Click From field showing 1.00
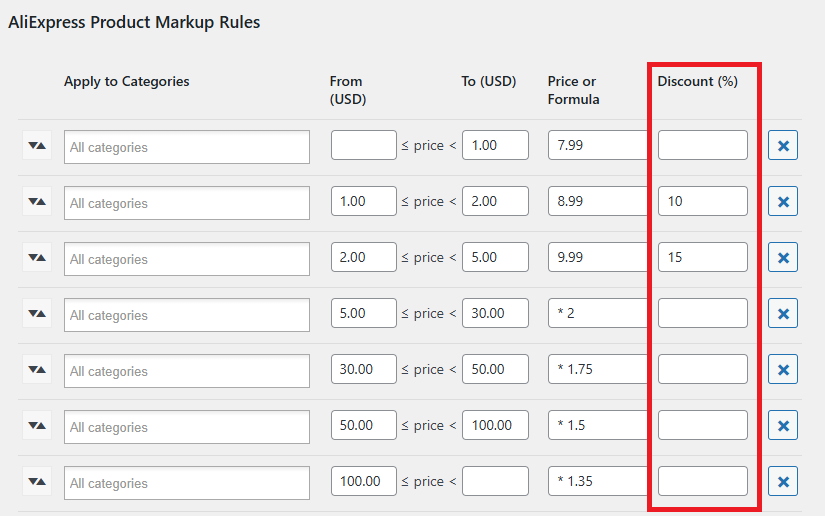825x516 pixels. (x=364, y=201)
